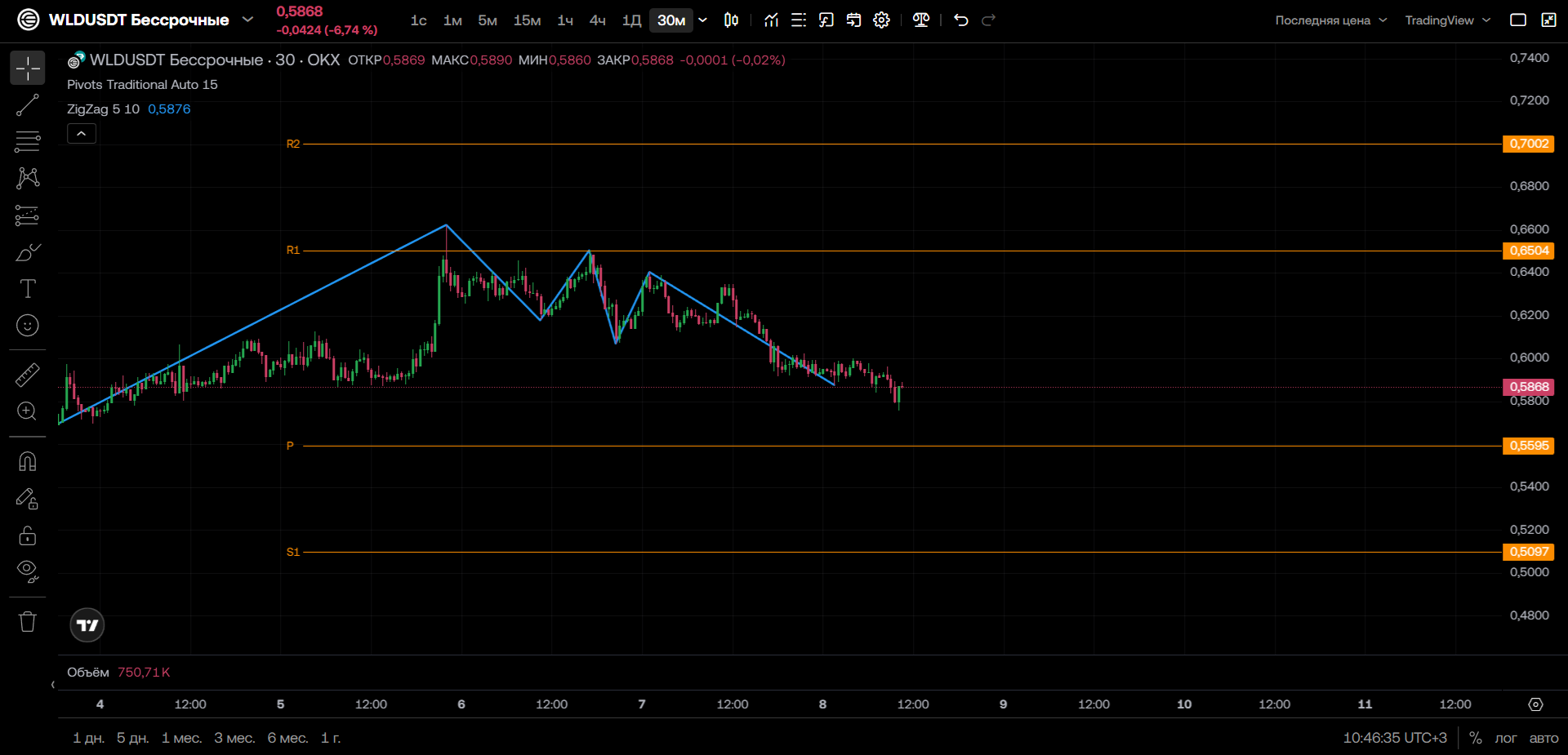Switch to the 4ч timeframe
The height and width of the screenshot is (755, 1568).
pos(598,20)
